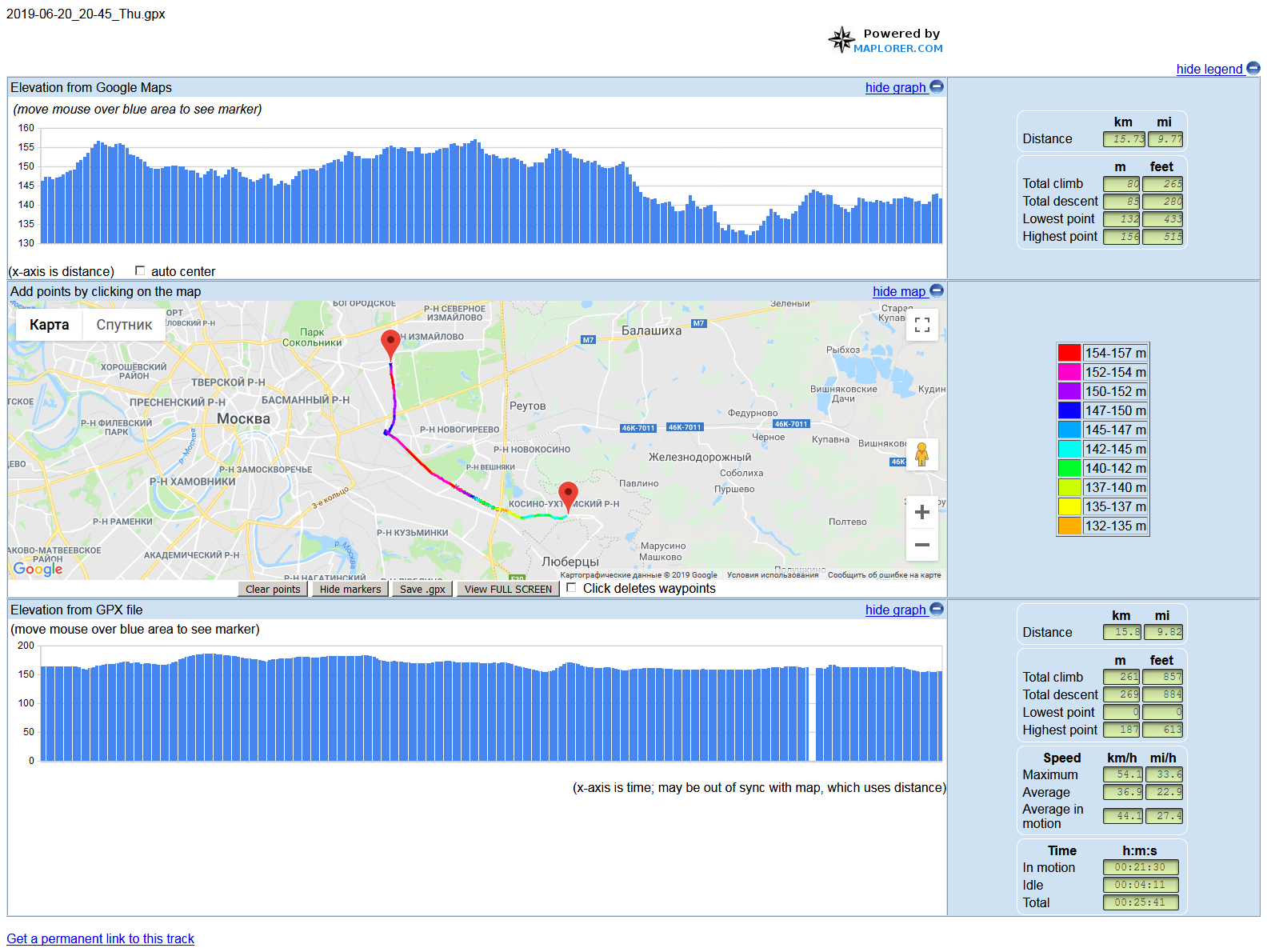The width and height of the screenshot is (1267, 952).
Task: Click the end red marker near Kosino-Ukhtomsky
Action: click(x=568, y=494)
